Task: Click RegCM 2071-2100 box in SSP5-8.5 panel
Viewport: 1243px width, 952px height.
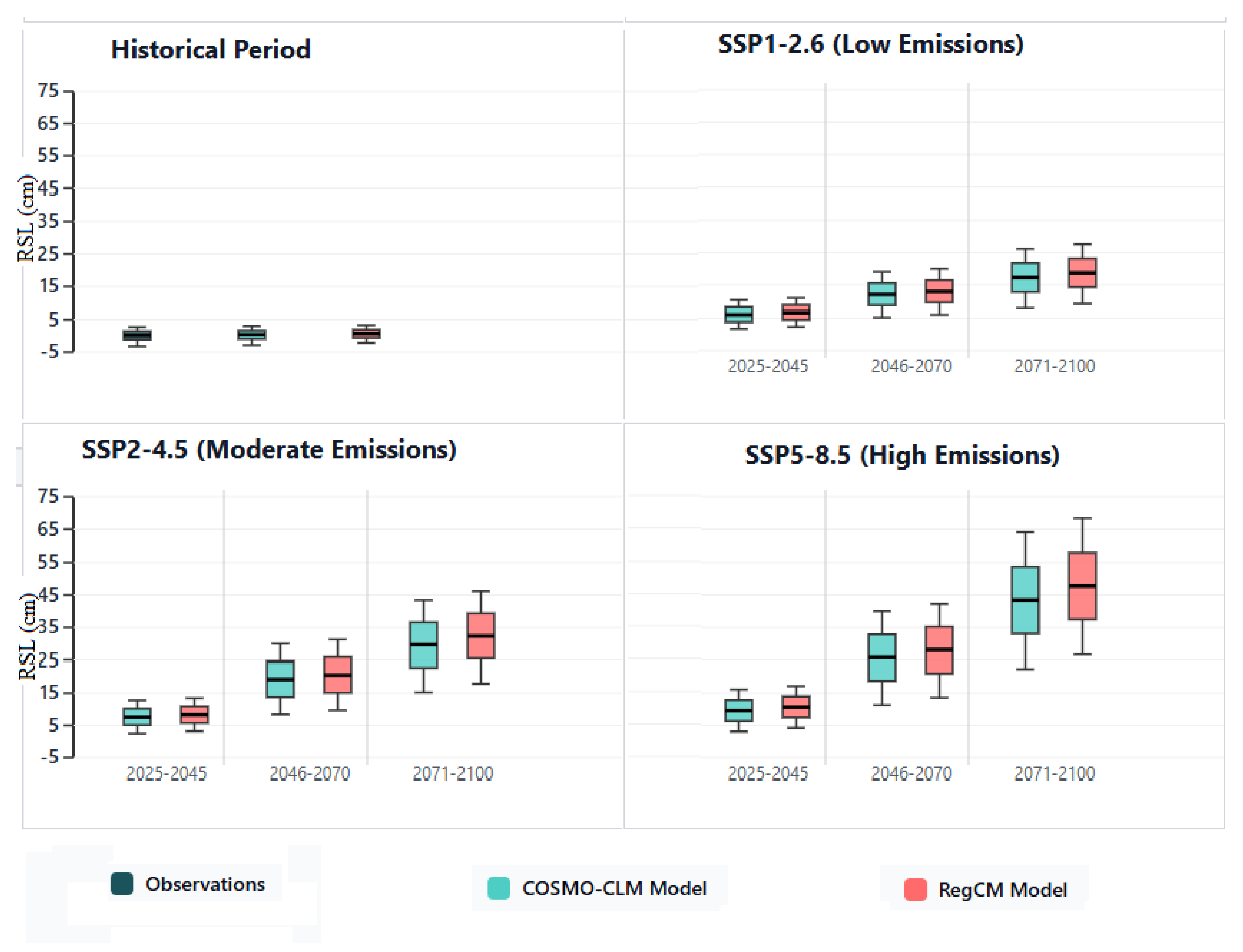Action: coord(1082,586)
